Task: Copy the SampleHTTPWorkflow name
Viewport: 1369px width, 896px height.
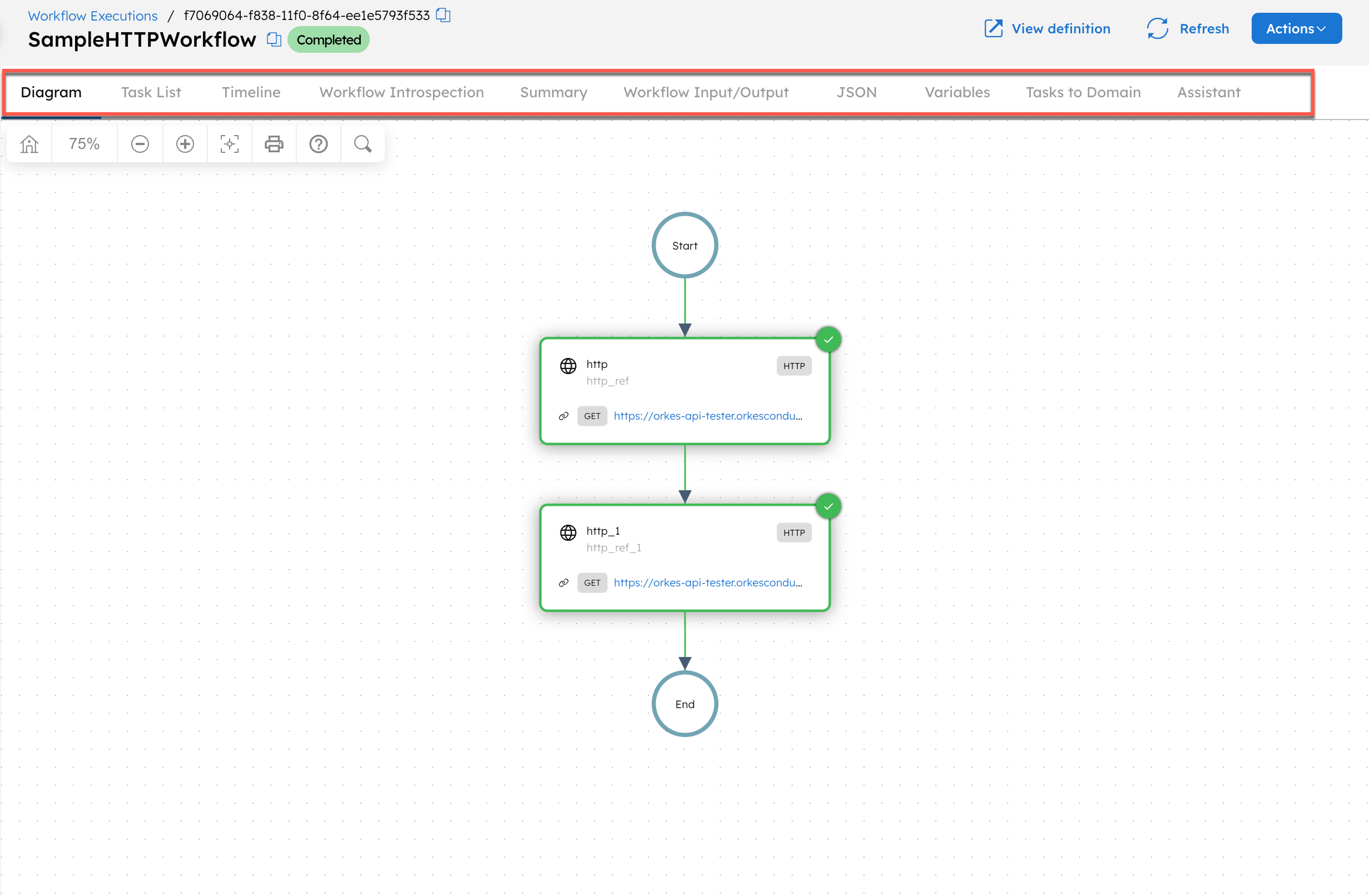Action: tap(273, 39)
